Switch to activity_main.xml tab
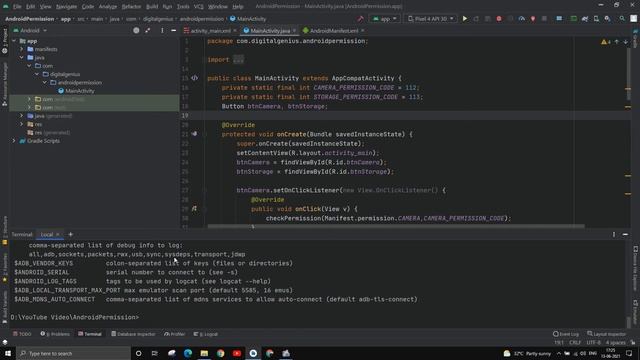The image size is (640, 360). point(210,31)
